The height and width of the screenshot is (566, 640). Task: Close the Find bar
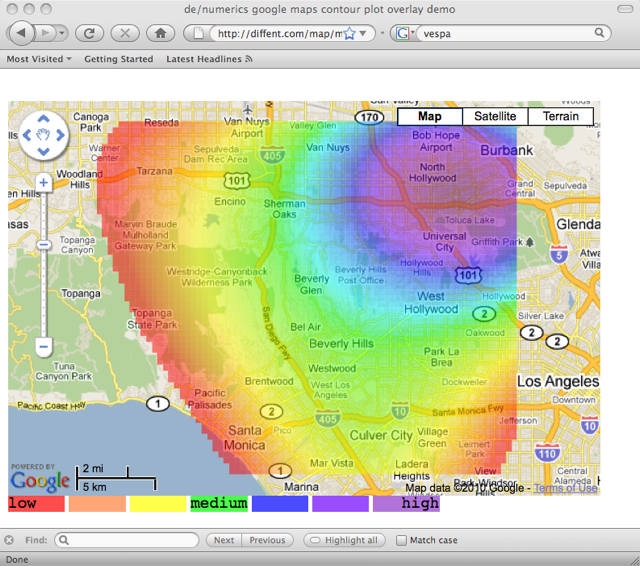(x=9, y=540)
